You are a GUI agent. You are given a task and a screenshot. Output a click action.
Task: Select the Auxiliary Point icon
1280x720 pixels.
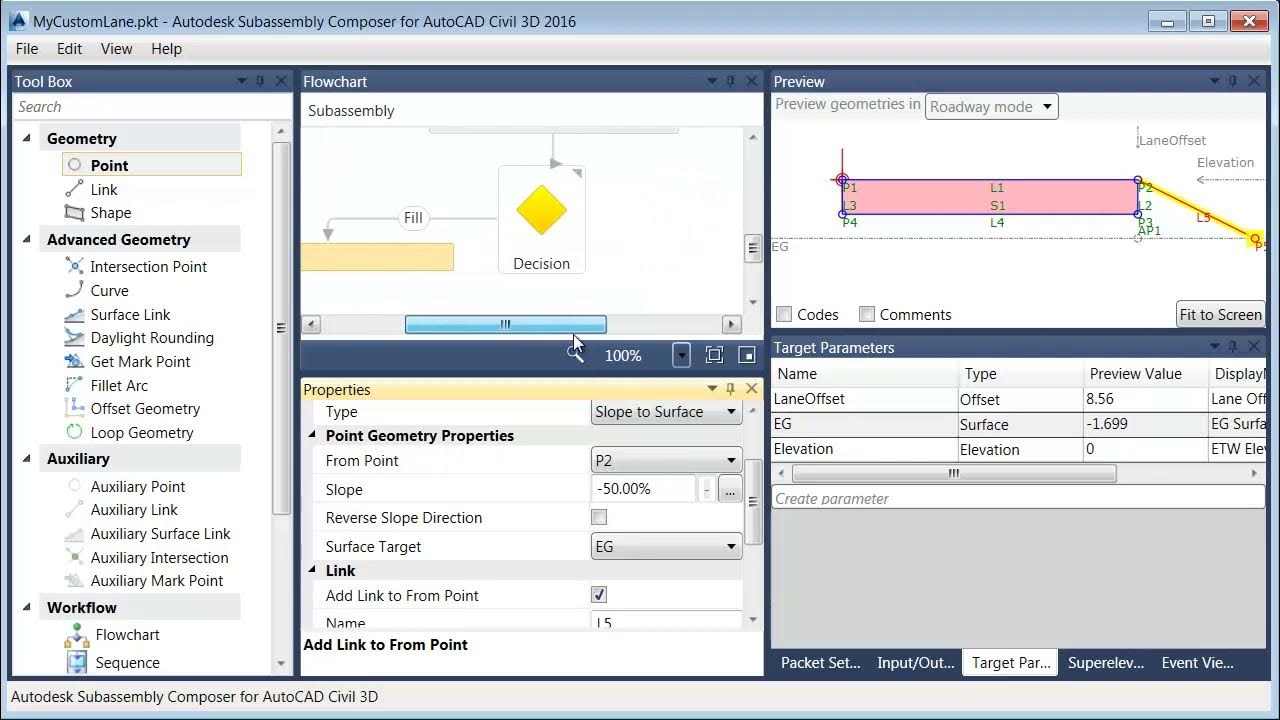point(74,486)
